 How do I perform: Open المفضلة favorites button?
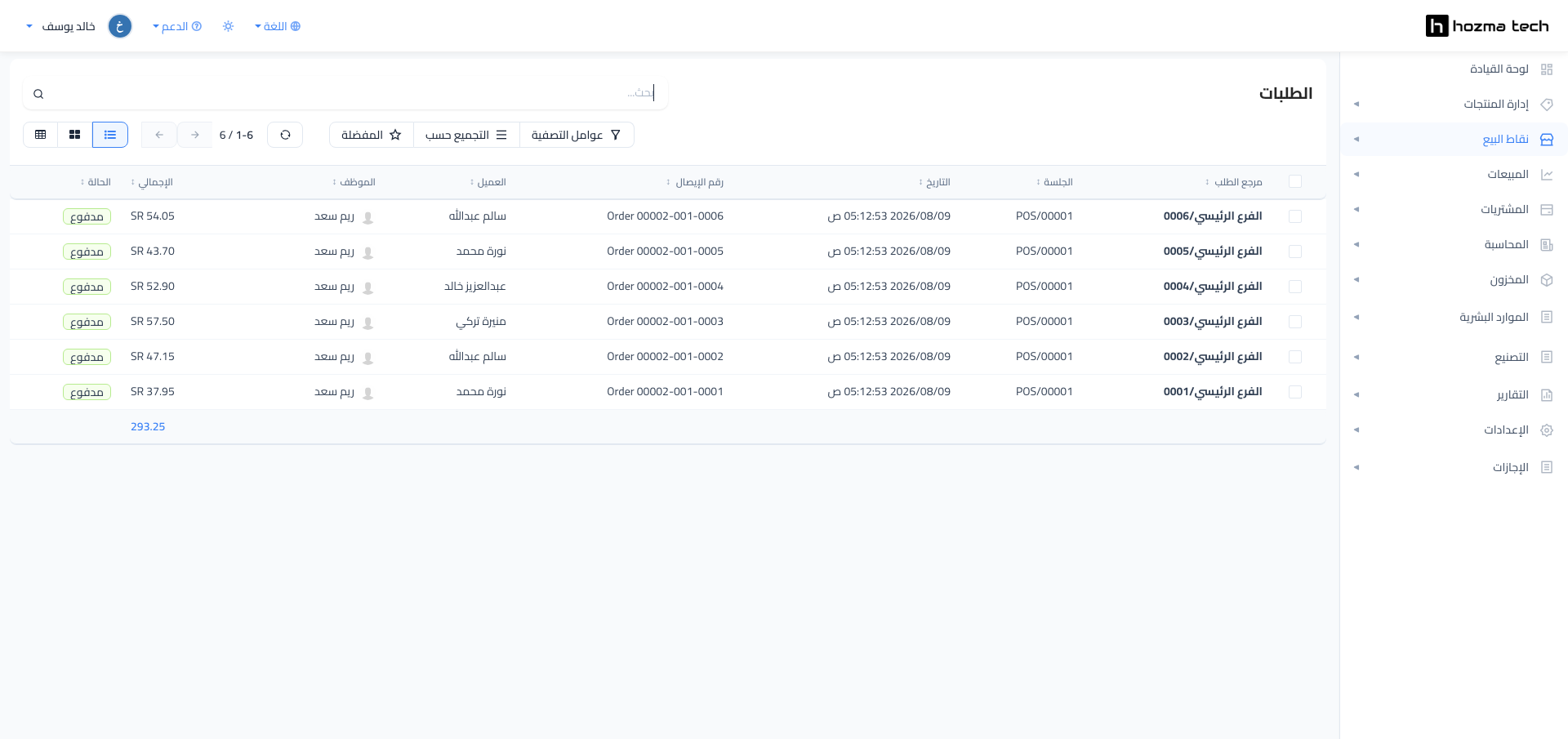372,135
